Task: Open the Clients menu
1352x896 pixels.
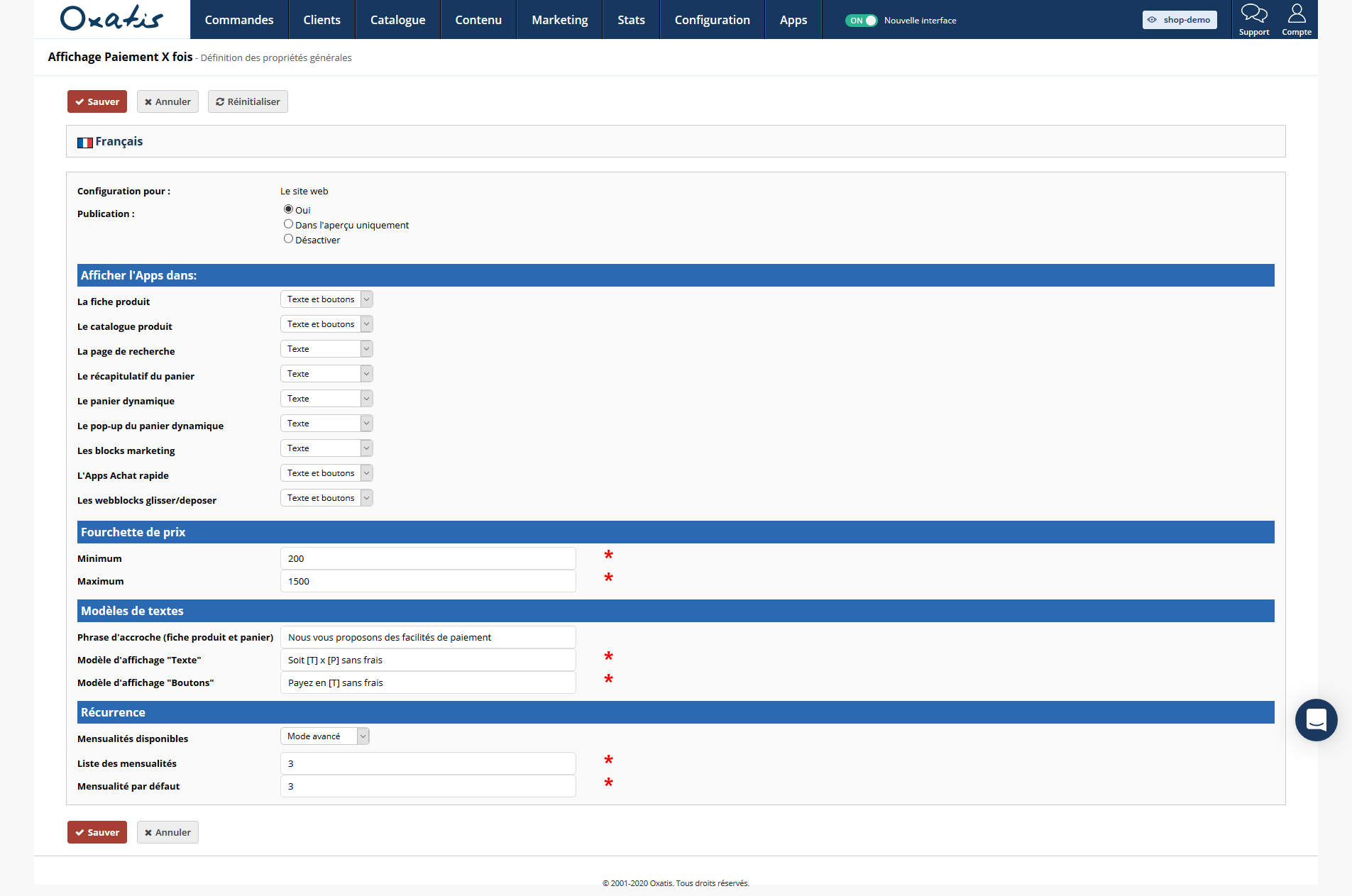Action: 322,20
